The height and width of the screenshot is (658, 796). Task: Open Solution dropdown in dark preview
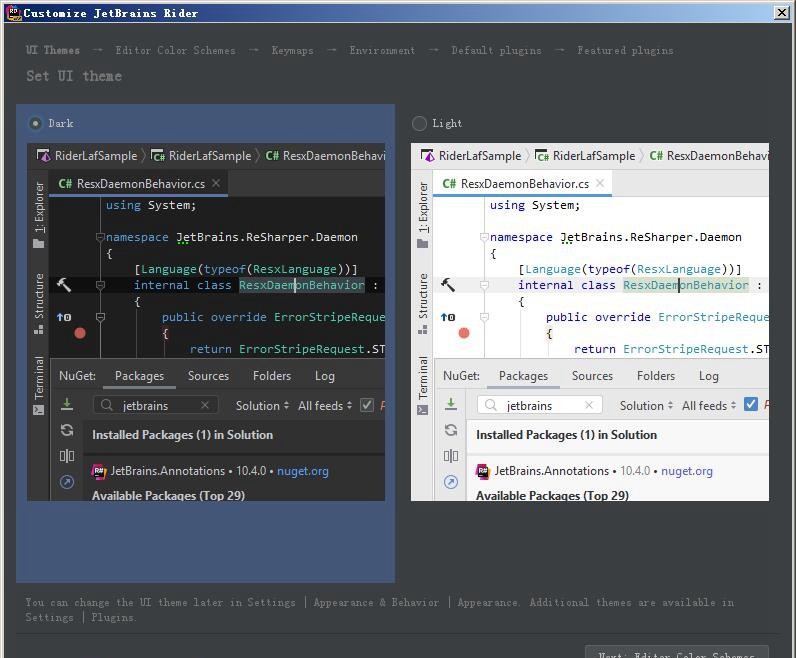262,406
